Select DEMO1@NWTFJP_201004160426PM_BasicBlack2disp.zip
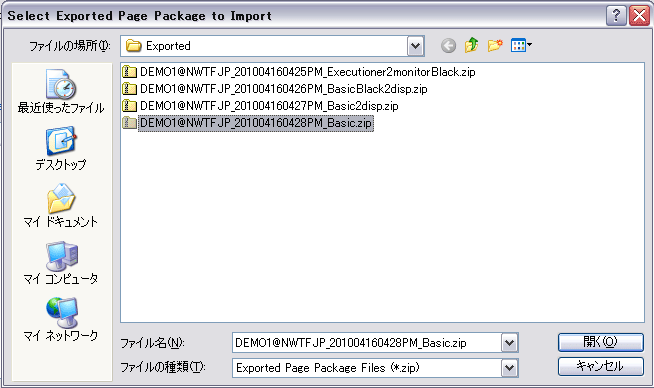 click(284, 89)
